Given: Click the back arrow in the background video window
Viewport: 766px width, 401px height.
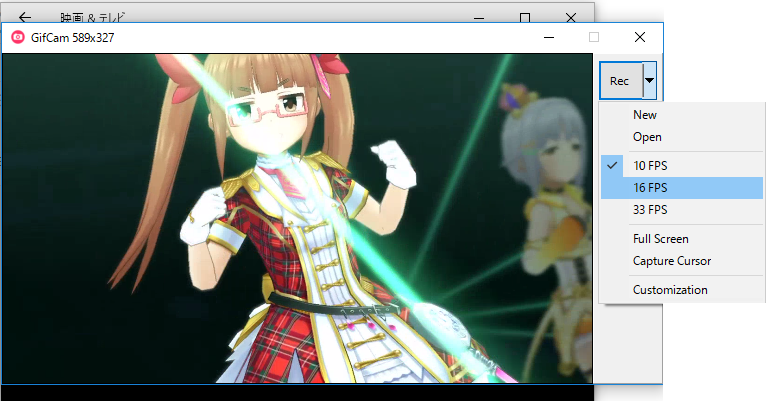Looking at the screenshot, I should tap(24, 18).
